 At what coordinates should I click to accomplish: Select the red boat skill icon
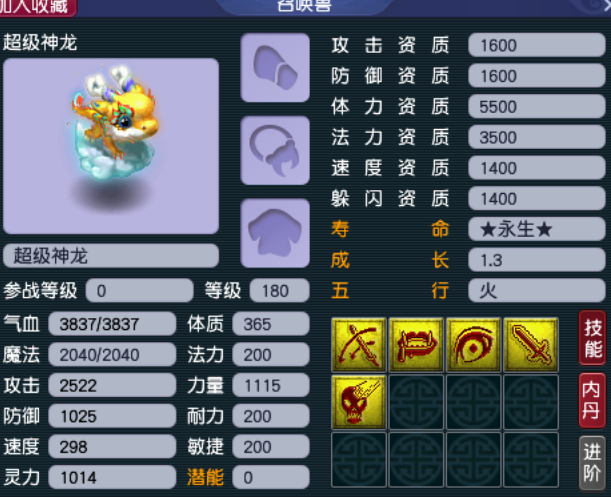point(416,345)
